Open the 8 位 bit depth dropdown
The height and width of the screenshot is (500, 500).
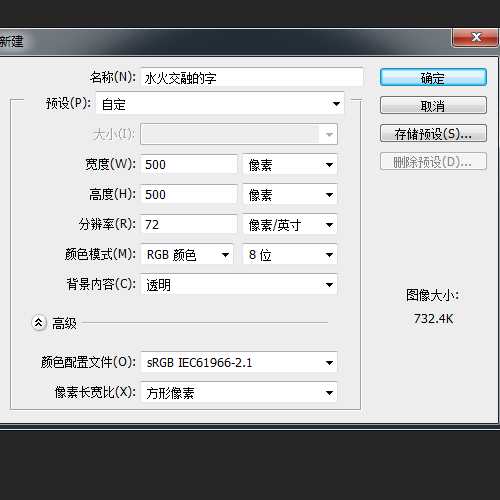[290, 255]
